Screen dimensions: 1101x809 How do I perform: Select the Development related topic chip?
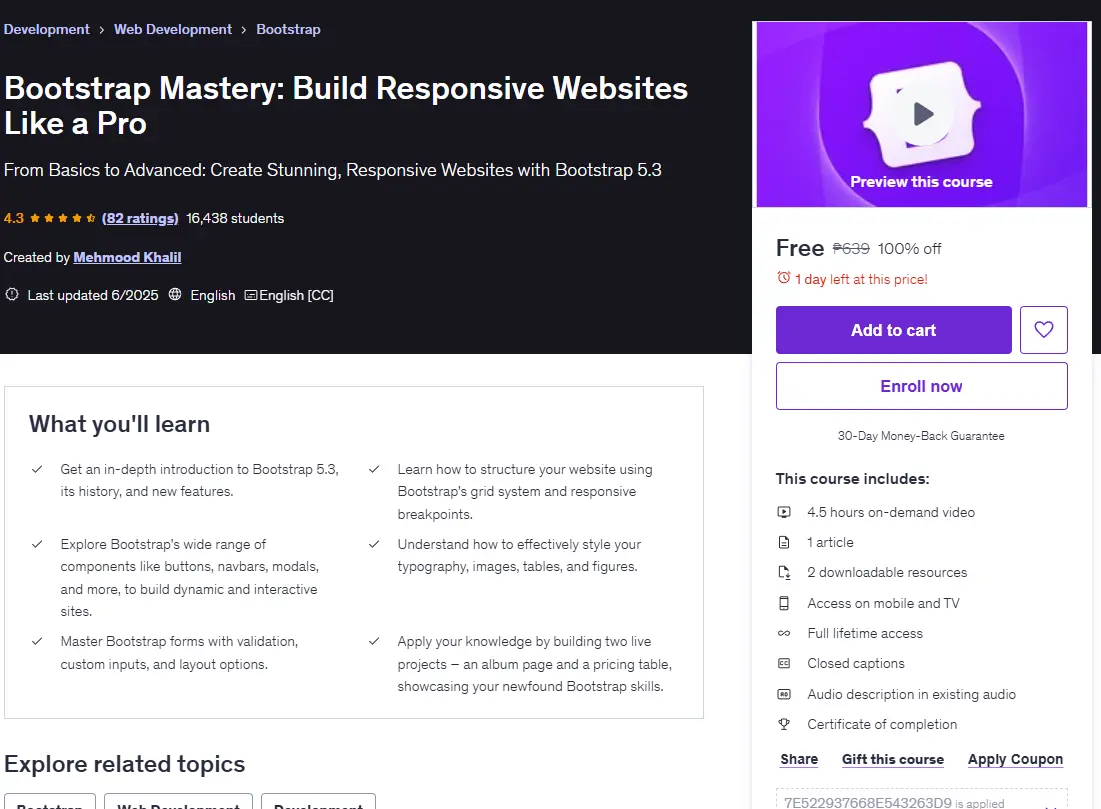click(318, 803)
